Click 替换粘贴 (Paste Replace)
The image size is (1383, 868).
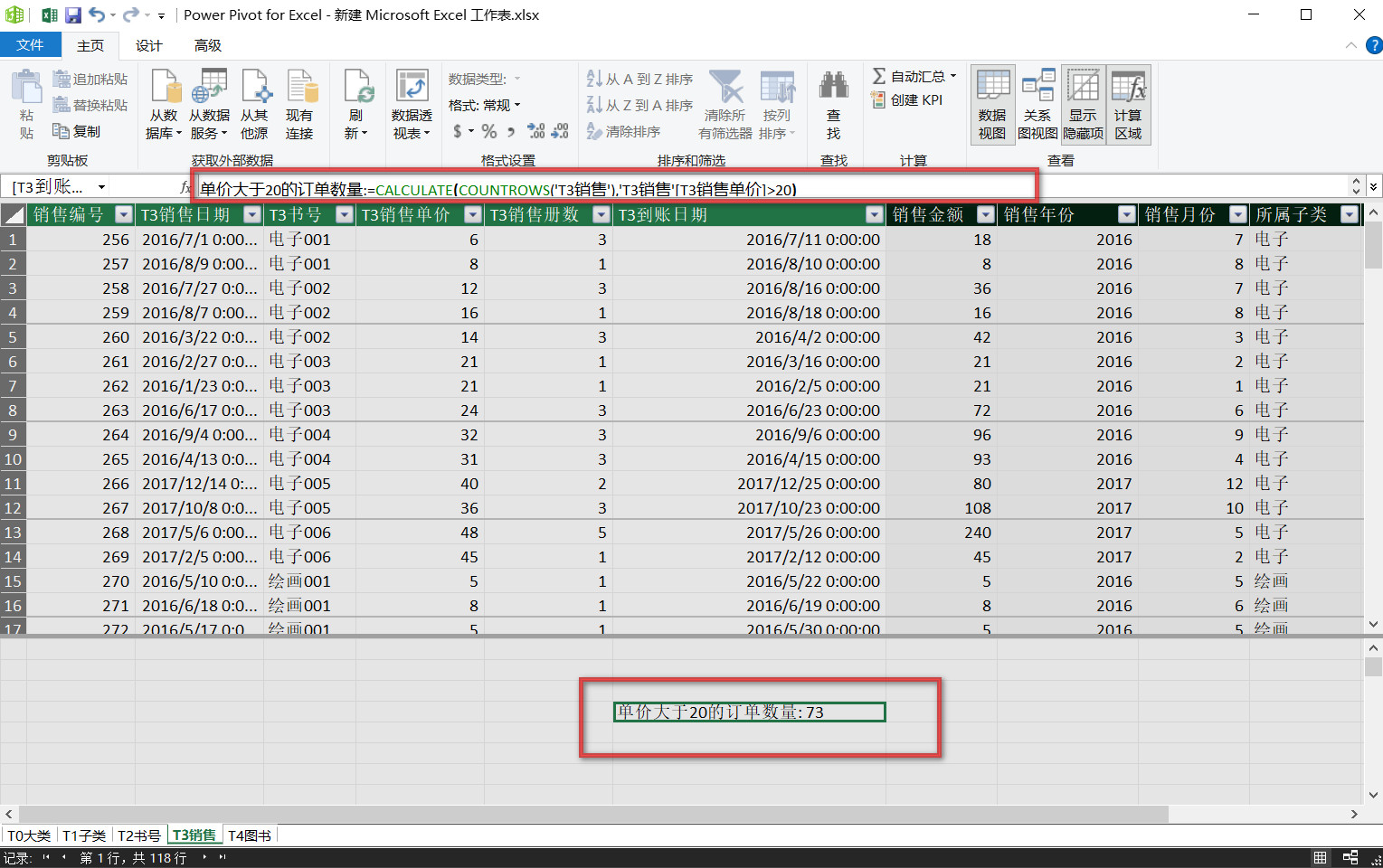(90, 105)
